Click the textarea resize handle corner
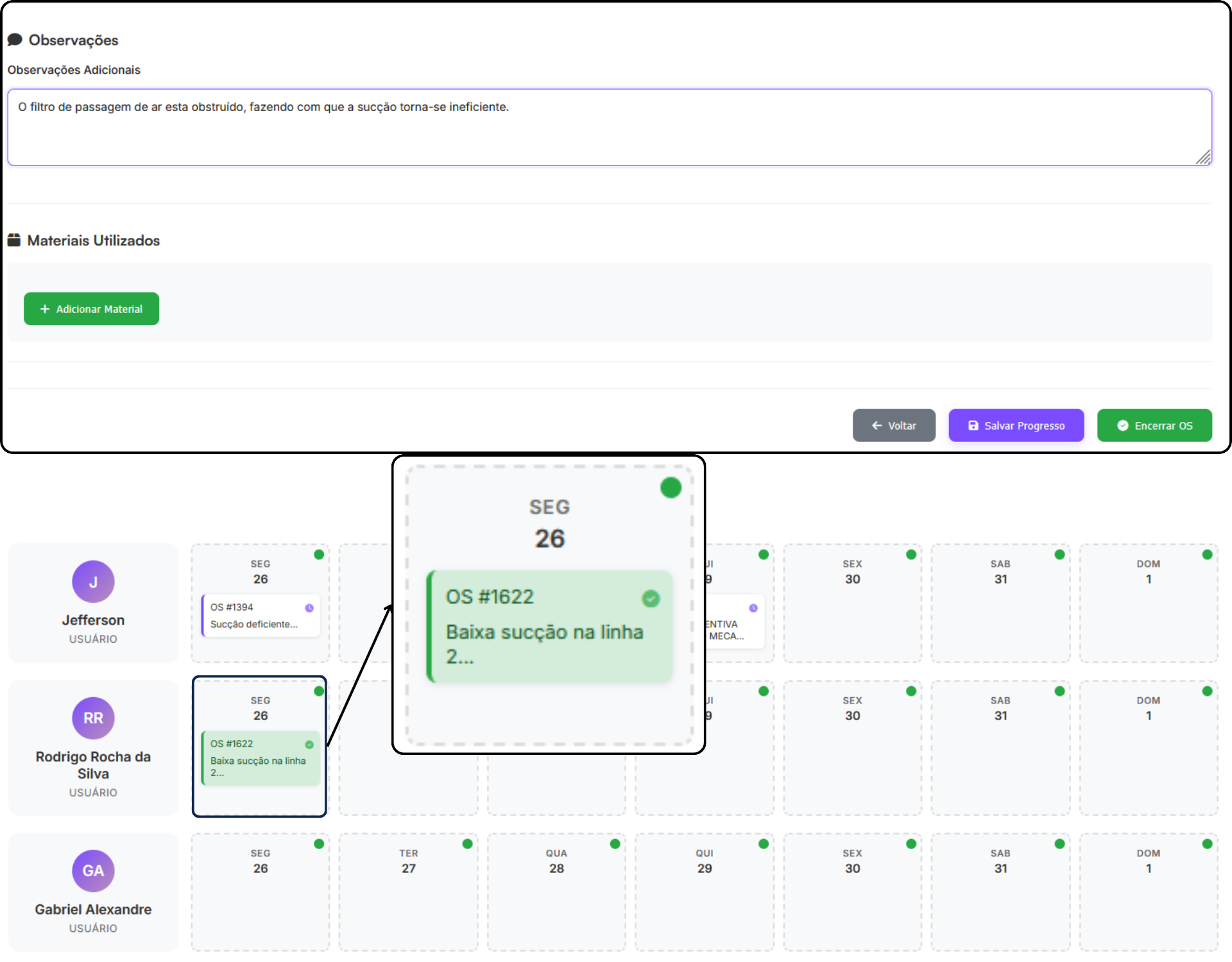Image resolution: width=1232 pixels, height=962 pixels. coord(1204,158)
